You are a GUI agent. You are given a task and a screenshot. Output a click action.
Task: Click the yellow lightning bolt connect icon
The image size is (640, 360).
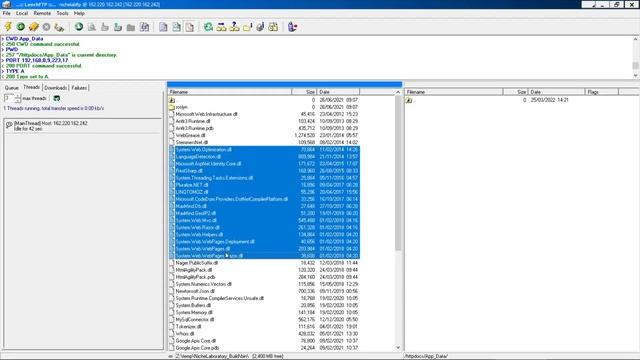pyautogui.click(x=8, y=27)
